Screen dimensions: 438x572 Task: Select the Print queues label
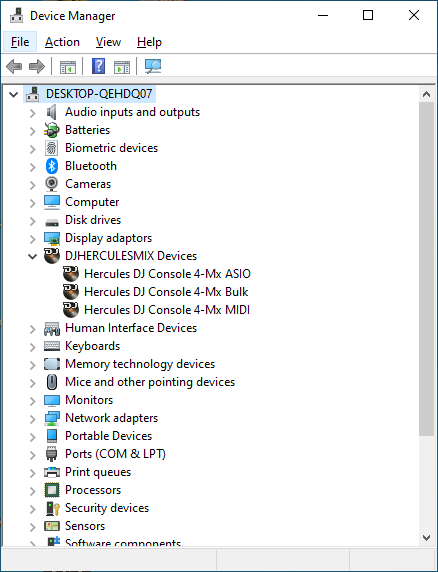click(x=98, y=472)
